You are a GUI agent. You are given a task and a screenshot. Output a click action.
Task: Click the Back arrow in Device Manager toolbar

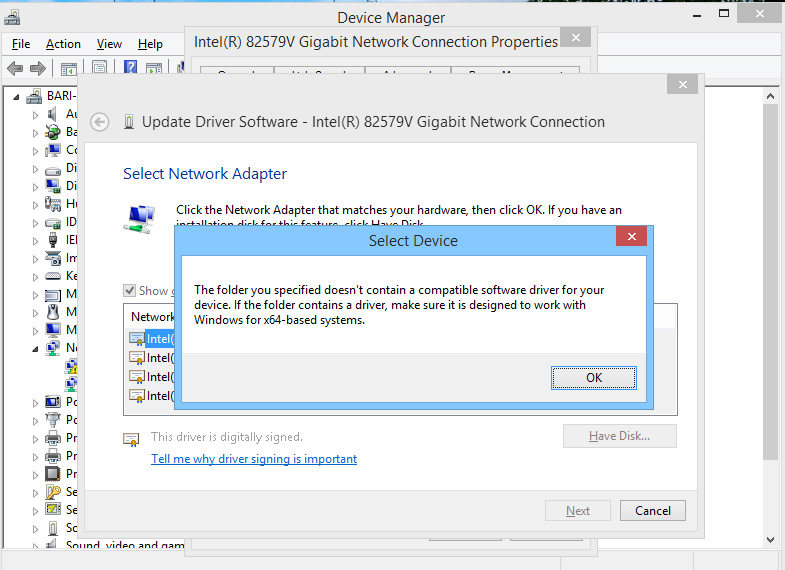click(x=15, y=68)
